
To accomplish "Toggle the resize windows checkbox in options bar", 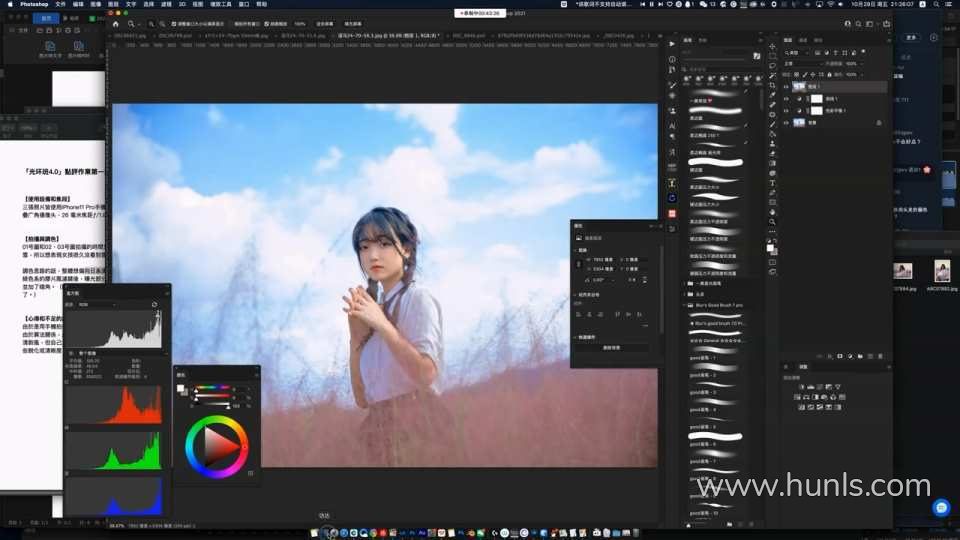I will click(x=174, y=24).
